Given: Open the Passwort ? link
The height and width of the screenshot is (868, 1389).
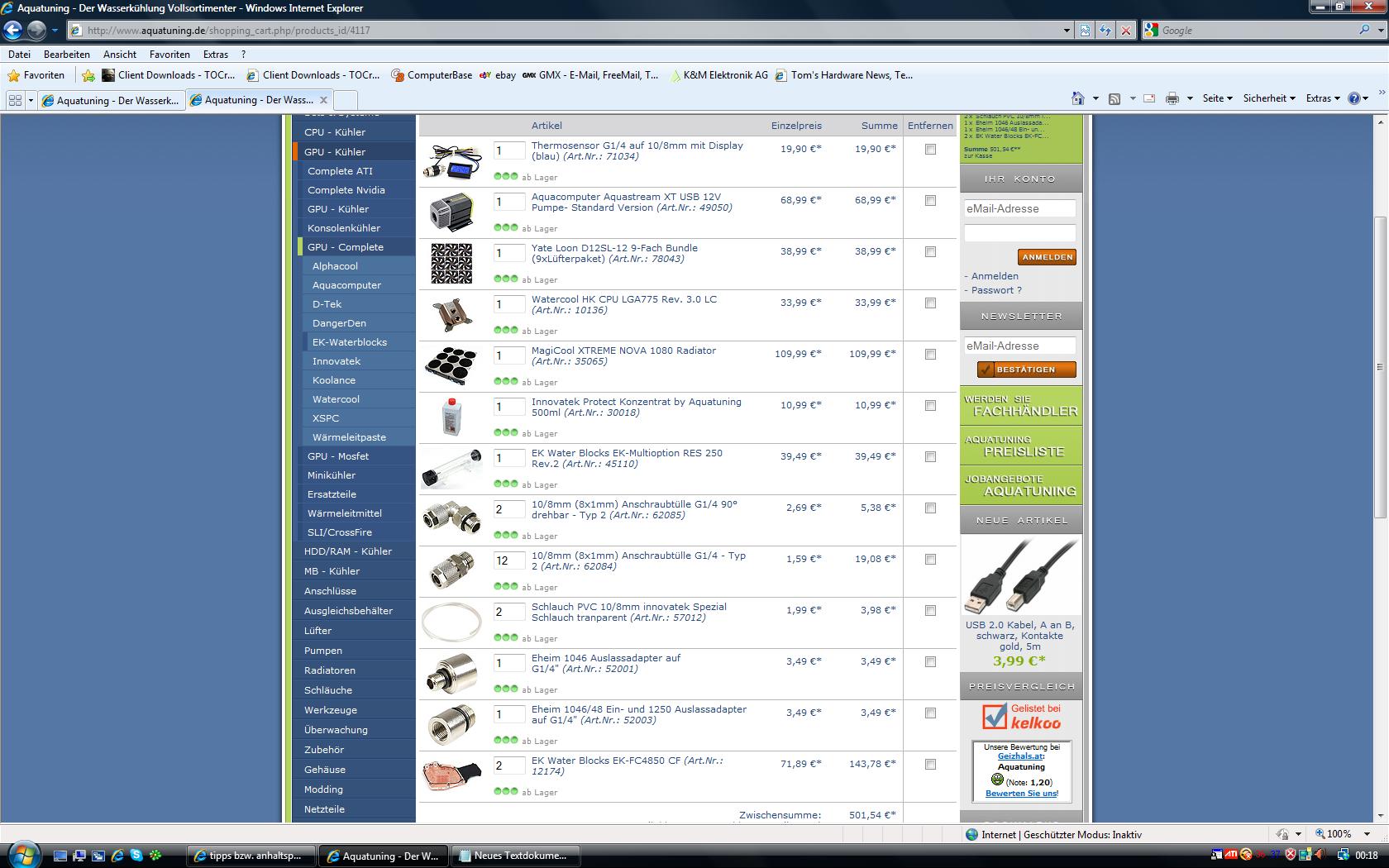Looking at the screenshot, I should (996, 290).
